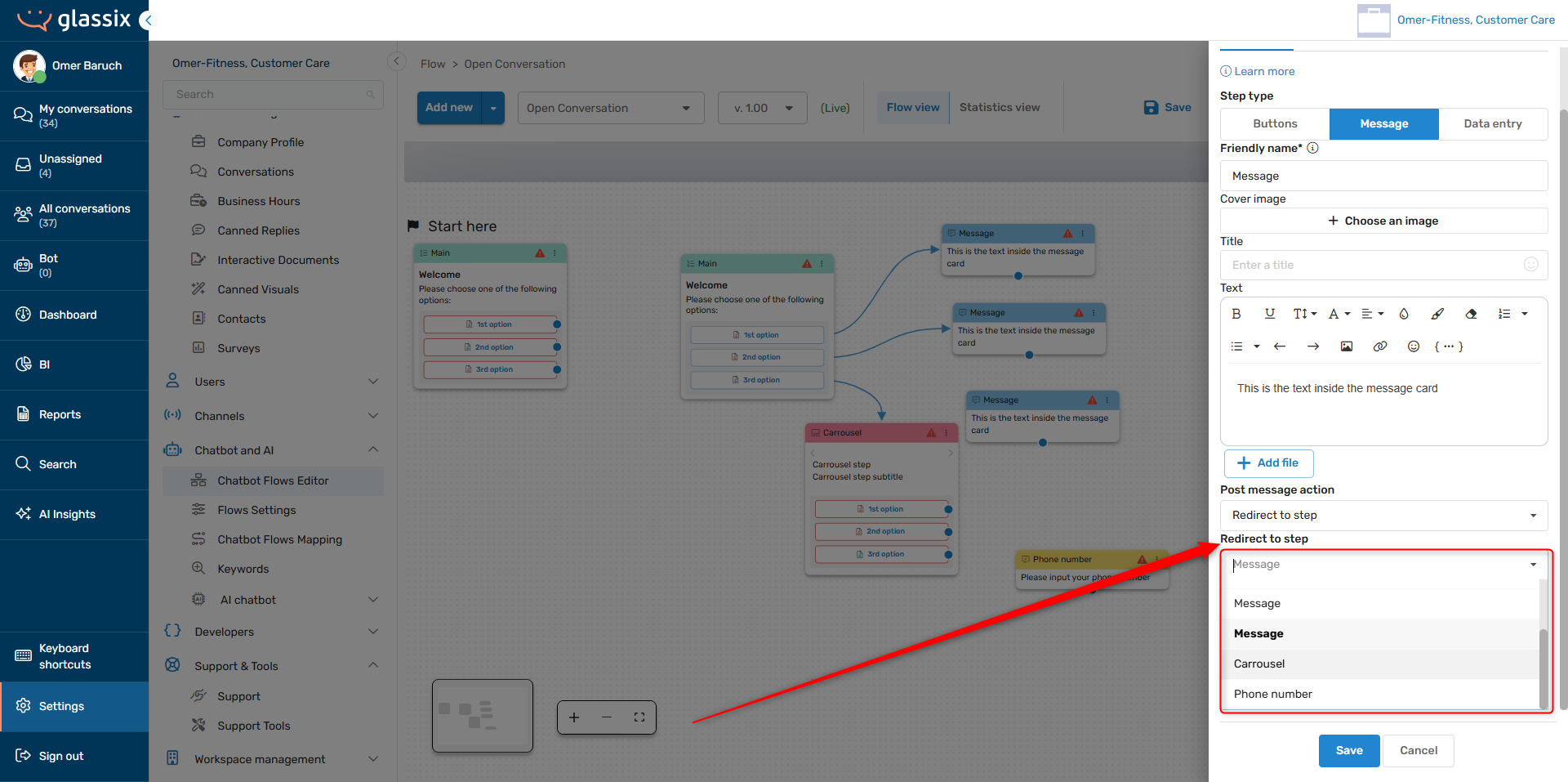
Task: Fit the flow canvas to screen
Action: [639, 717]
